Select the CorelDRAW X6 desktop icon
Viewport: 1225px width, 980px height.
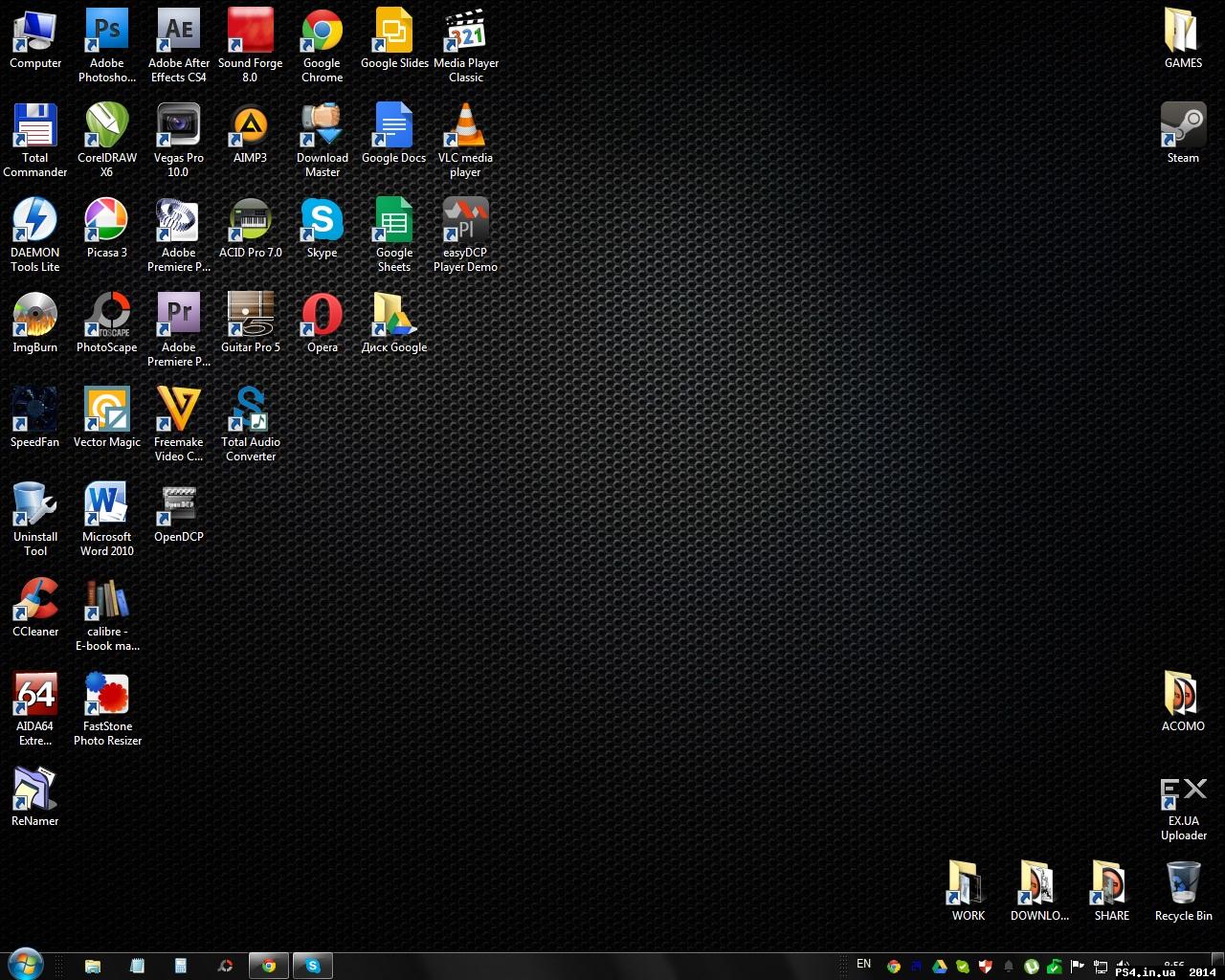[x=106, y=127]
